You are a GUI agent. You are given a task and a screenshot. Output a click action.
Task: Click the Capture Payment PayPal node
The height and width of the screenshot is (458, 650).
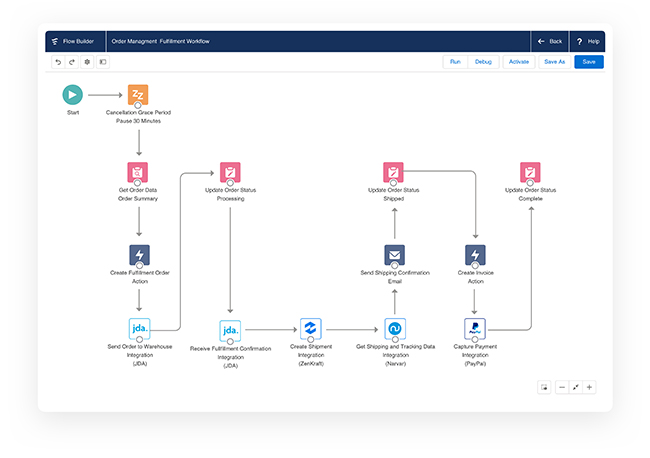pyautogui.click(x=475, y=328)
